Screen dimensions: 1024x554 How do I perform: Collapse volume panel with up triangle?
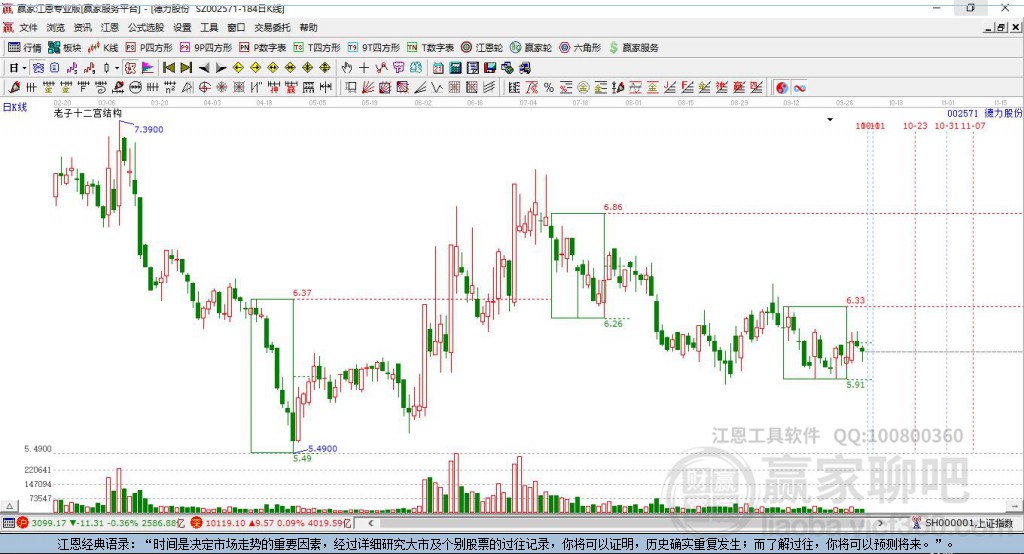[x=9, y=506]
